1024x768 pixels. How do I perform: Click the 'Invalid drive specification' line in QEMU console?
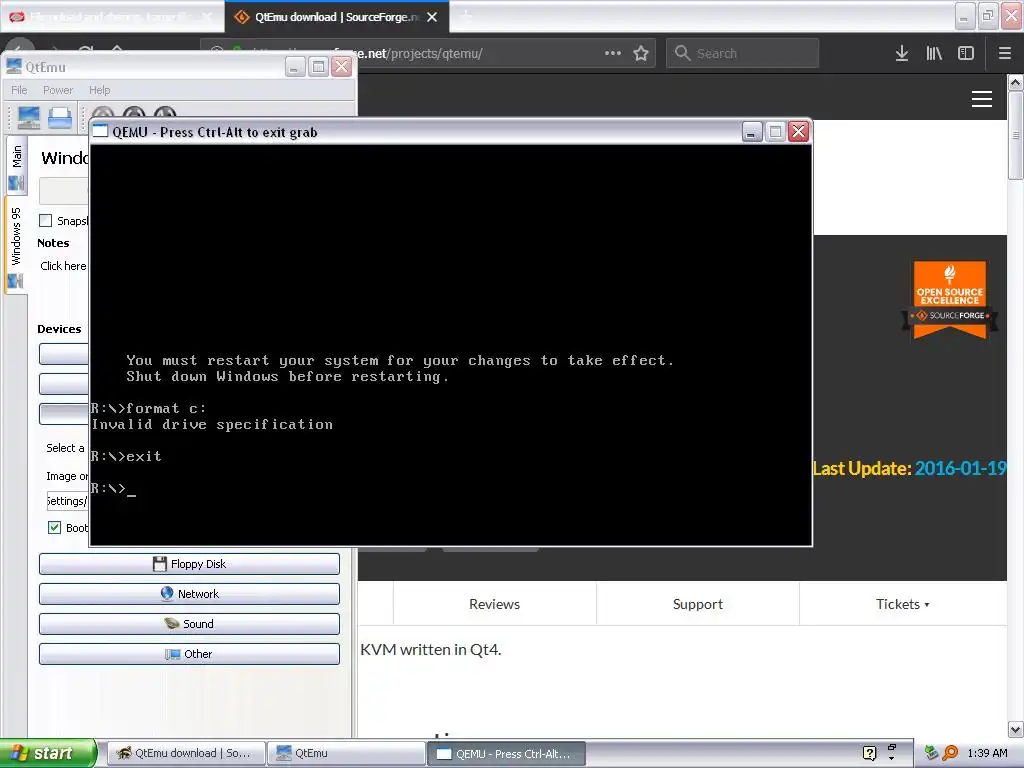click(212, 424)
